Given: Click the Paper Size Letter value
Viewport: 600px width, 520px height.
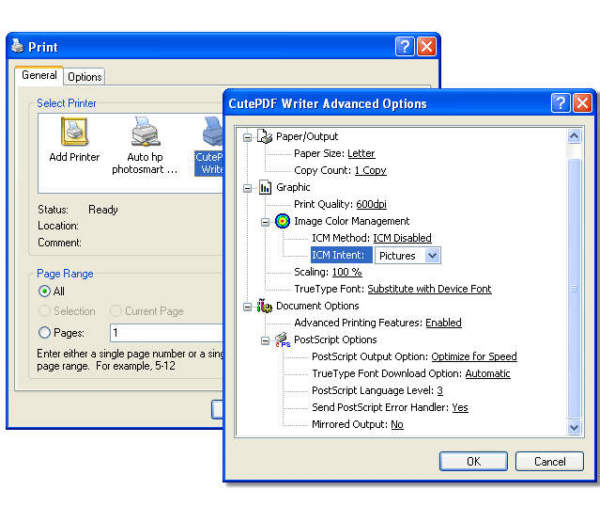Looking at the screenshot, I should click(x=361, y=153).
